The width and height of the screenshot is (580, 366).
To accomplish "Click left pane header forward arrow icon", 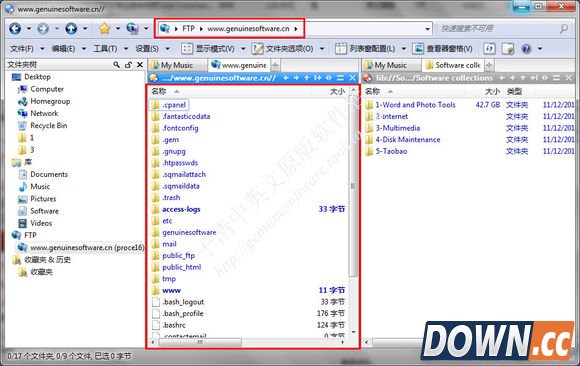I will pyautogui.click(x=296, y=78).
